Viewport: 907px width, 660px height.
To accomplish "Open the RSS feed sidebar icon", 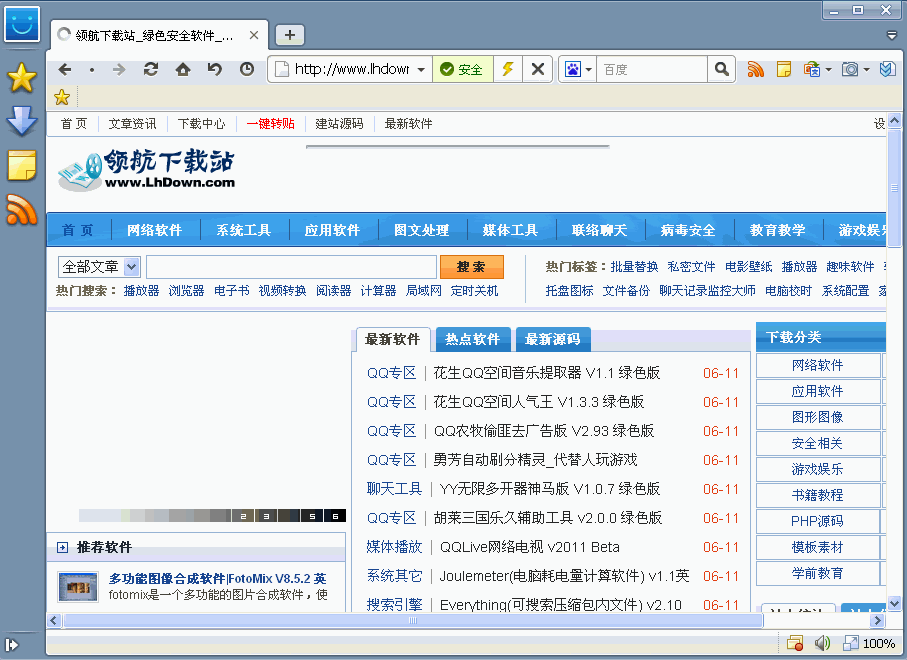I will point(22,209).
